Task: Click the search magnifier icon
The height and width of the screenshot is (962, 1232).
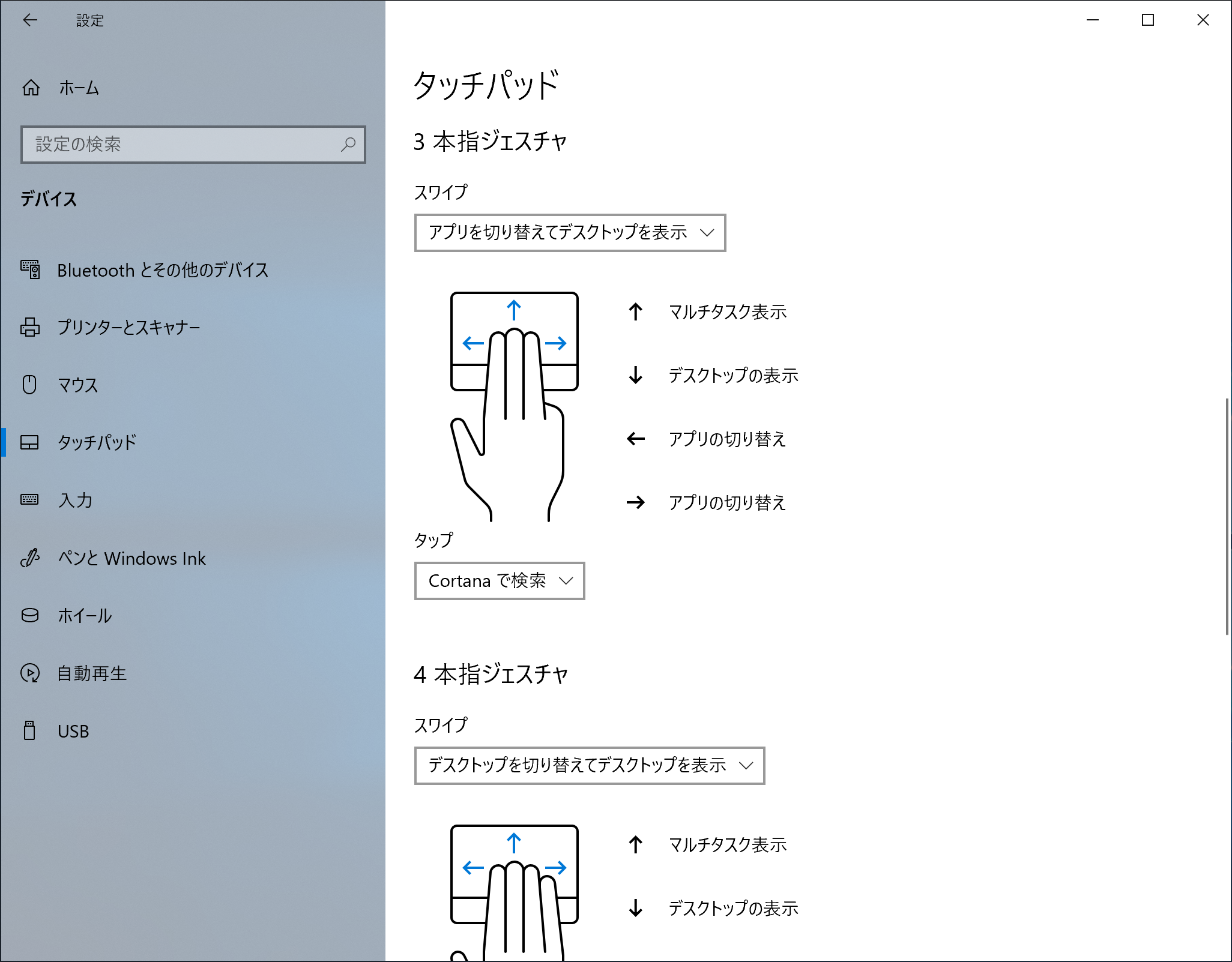Action: [348, 144]
